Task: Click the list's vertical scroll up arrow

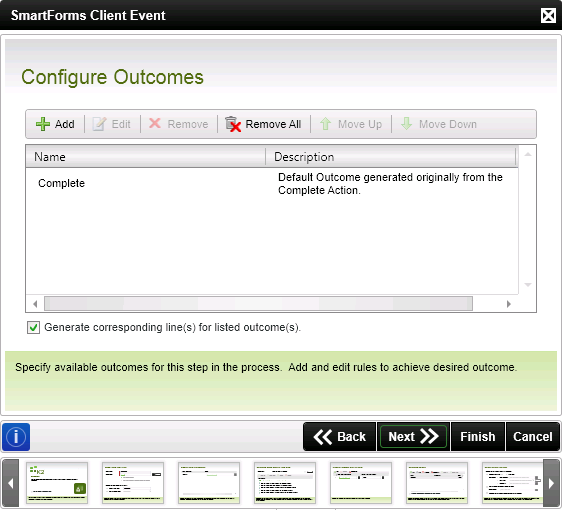Action: click(x=528, y=154)
